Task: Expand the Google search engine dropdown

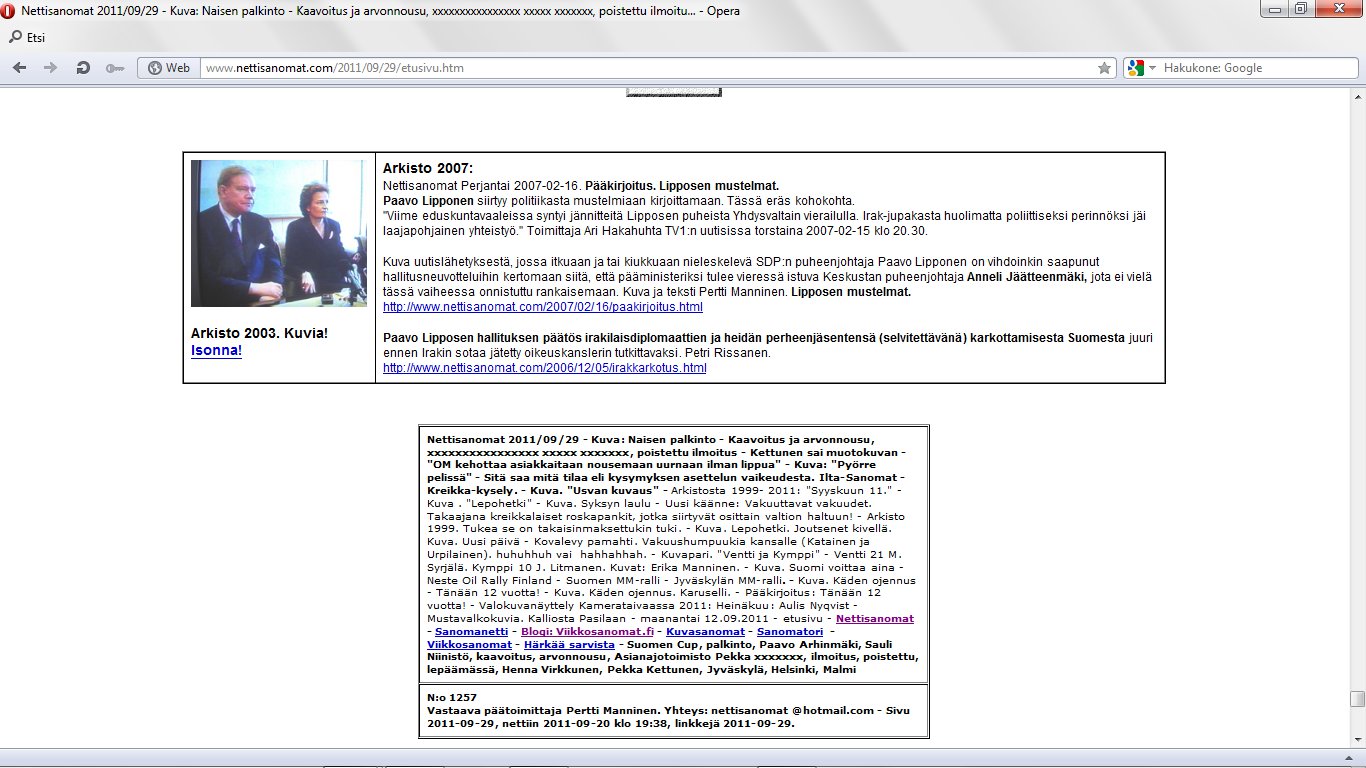Action: [x=1141, y=68]
